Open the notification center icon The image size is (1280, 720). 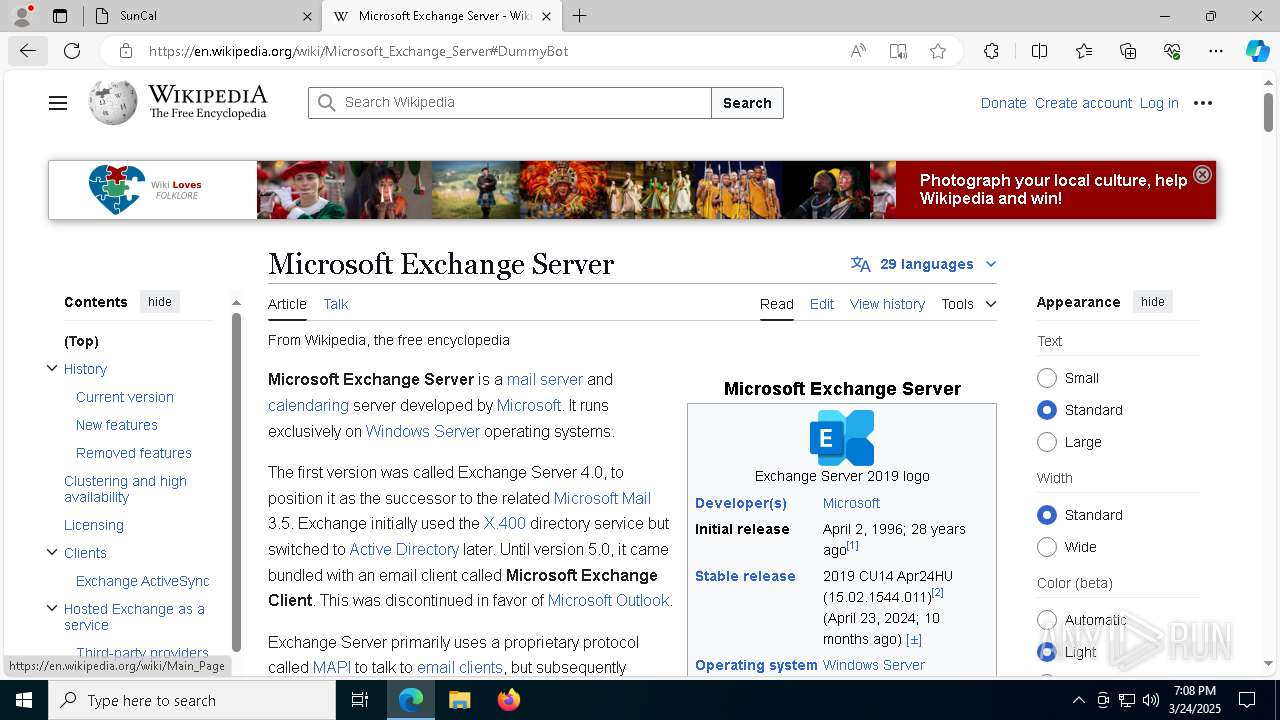tap(1247, 700)
